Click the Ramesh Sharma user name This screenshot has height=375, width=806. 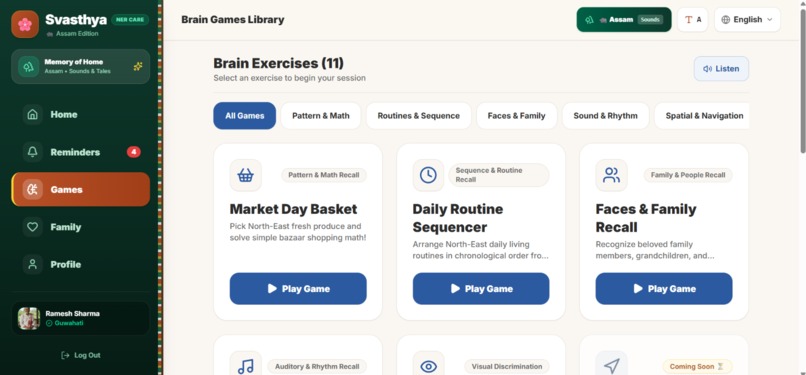(x=72, y=313)
